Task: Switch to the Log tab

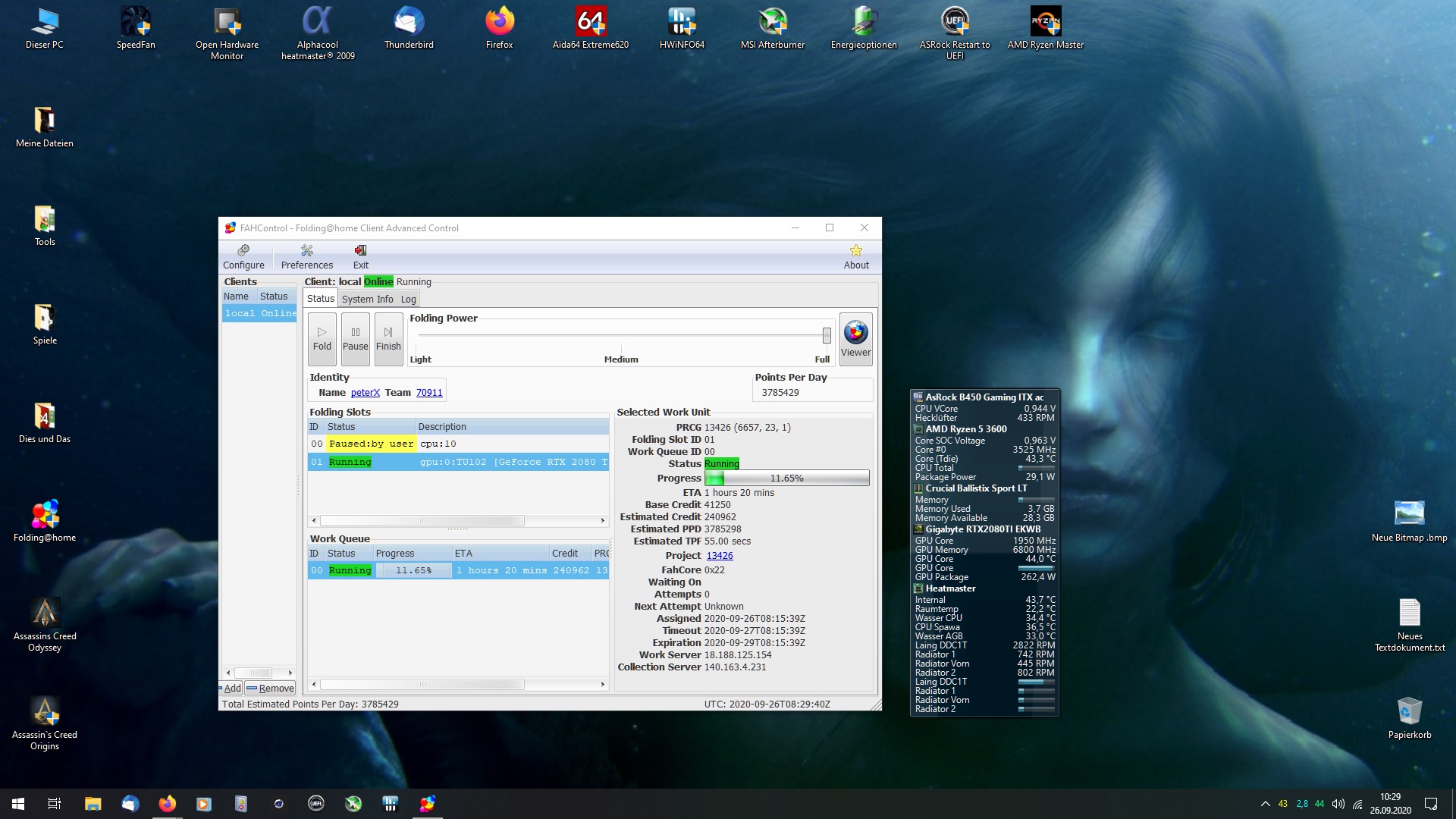Action: point(408,299)
